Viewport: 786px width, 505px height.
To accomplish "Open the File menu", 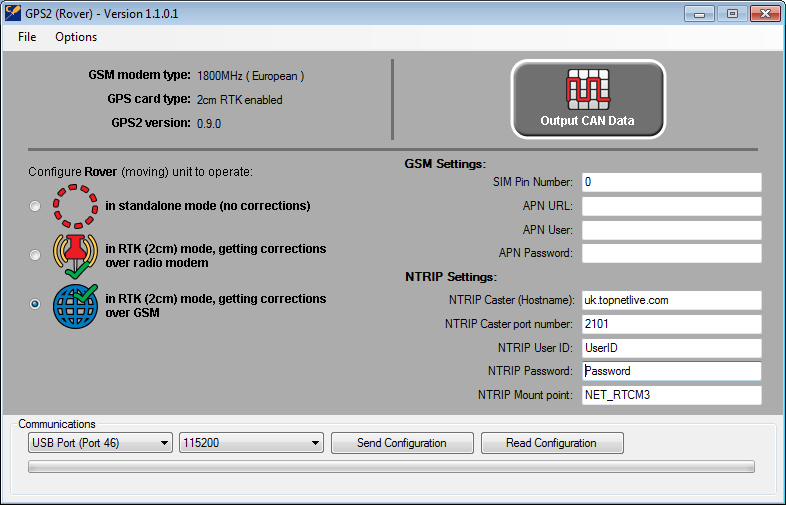I will [27, 37].
